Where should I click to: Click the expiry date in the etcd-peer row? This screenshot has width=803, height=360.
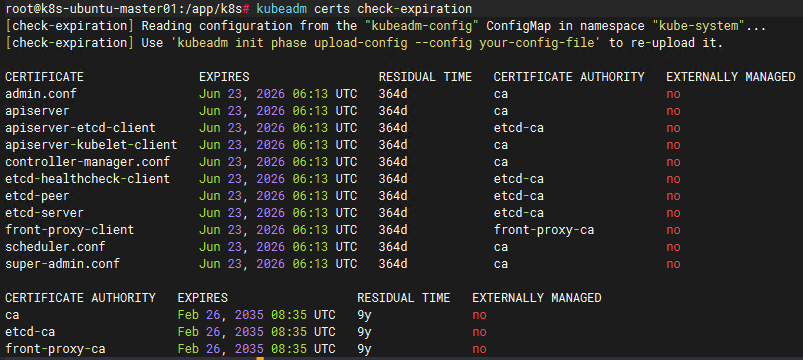click(x=278, y=196)
